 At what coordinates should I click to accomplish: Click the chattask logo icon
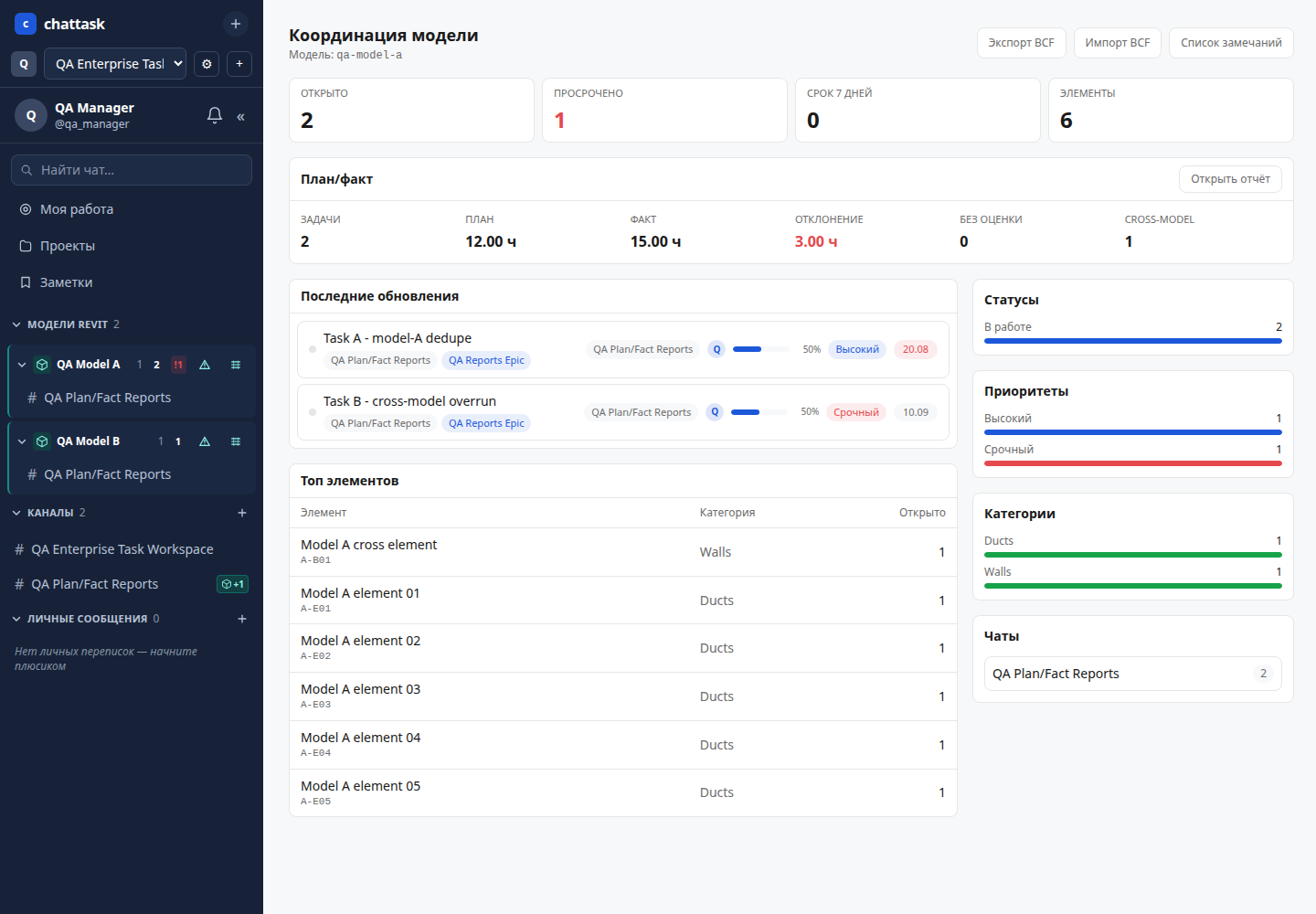coord(26,24)
